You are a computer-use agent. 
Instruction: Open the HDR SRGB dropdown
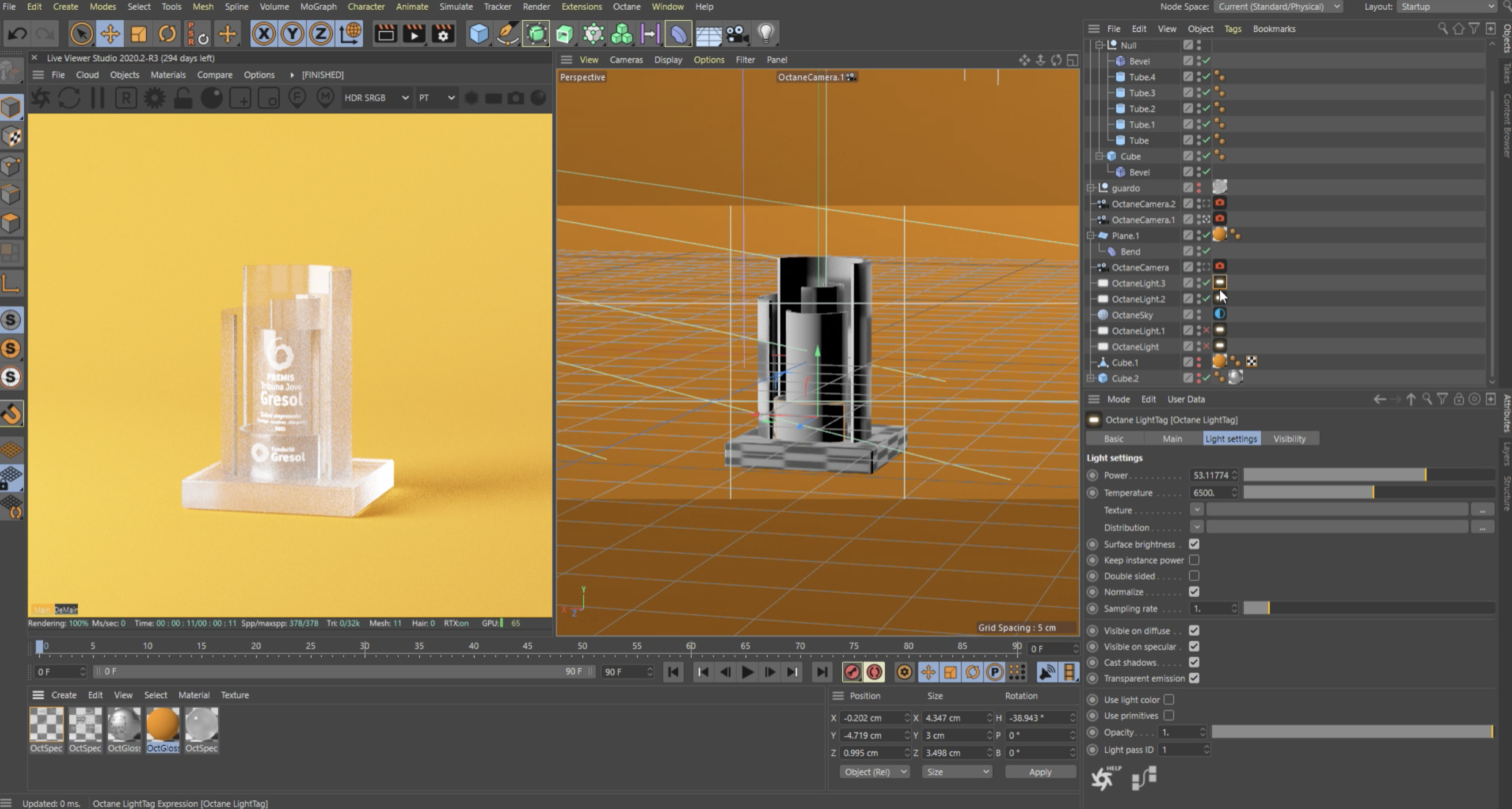tap(376, 98)
